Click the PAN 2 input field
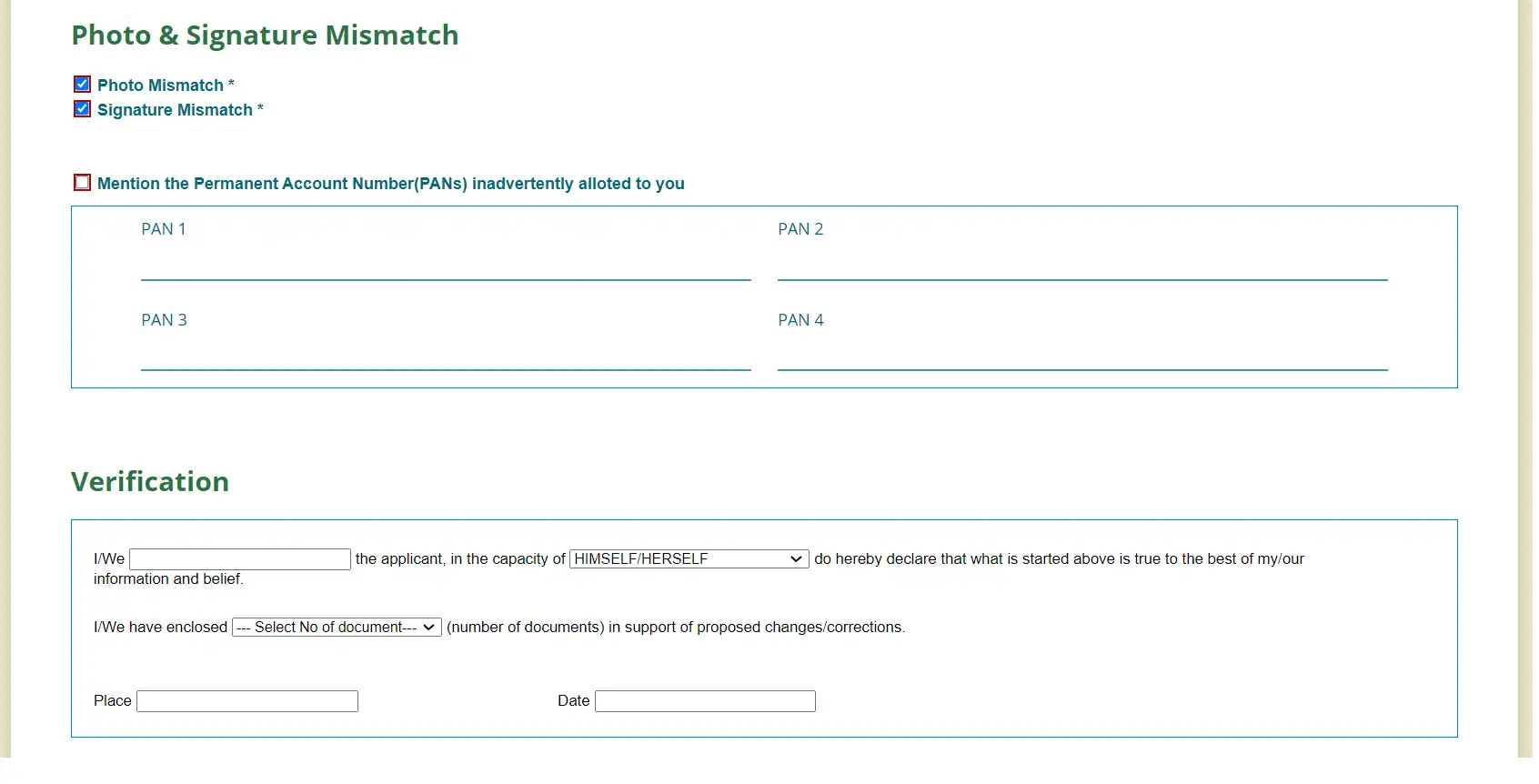The height and width of the screenshot is (784, 1539). pos(1082,264)
